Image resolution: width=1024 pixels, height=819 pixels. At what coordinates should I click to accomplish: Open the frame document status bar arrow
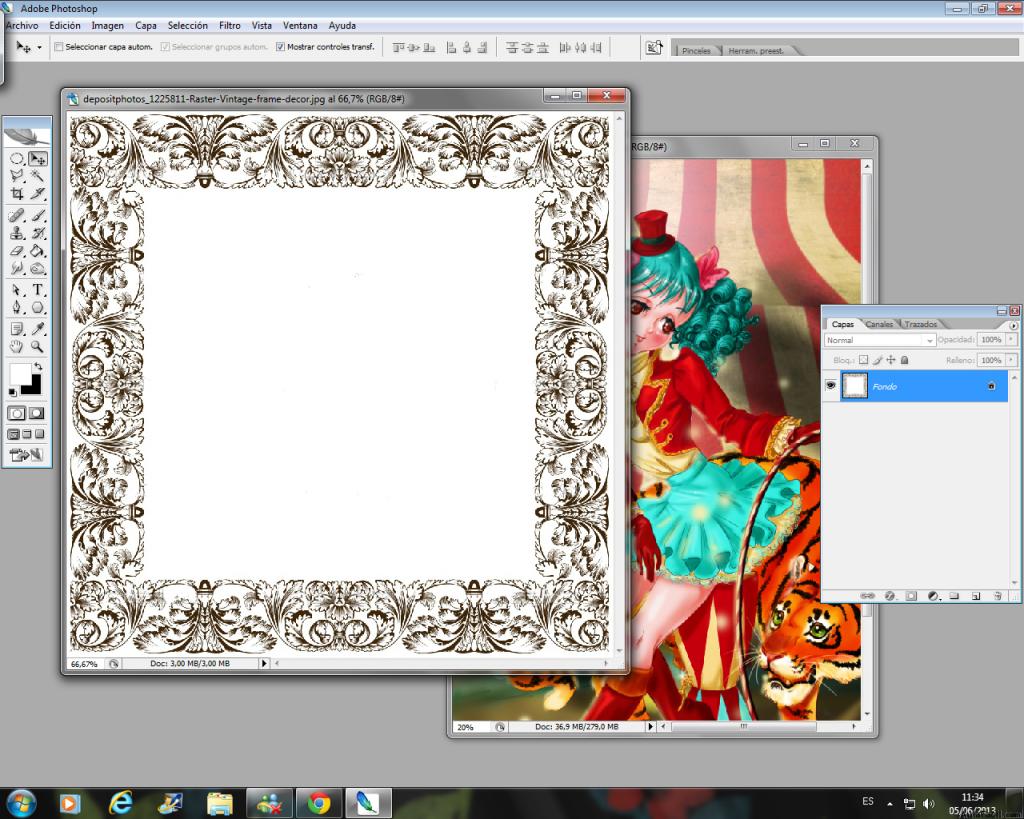[x=264, y=664]
